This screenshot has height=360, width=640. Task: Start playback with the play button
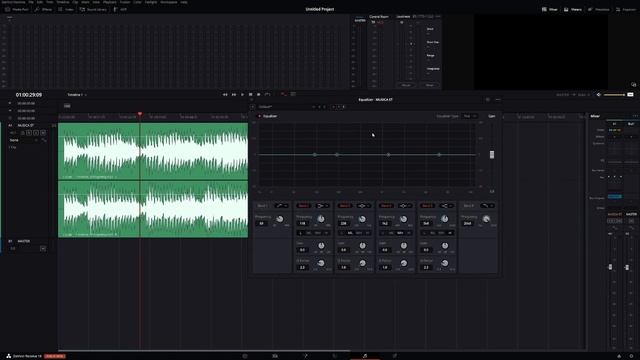(x=242, y=95)
